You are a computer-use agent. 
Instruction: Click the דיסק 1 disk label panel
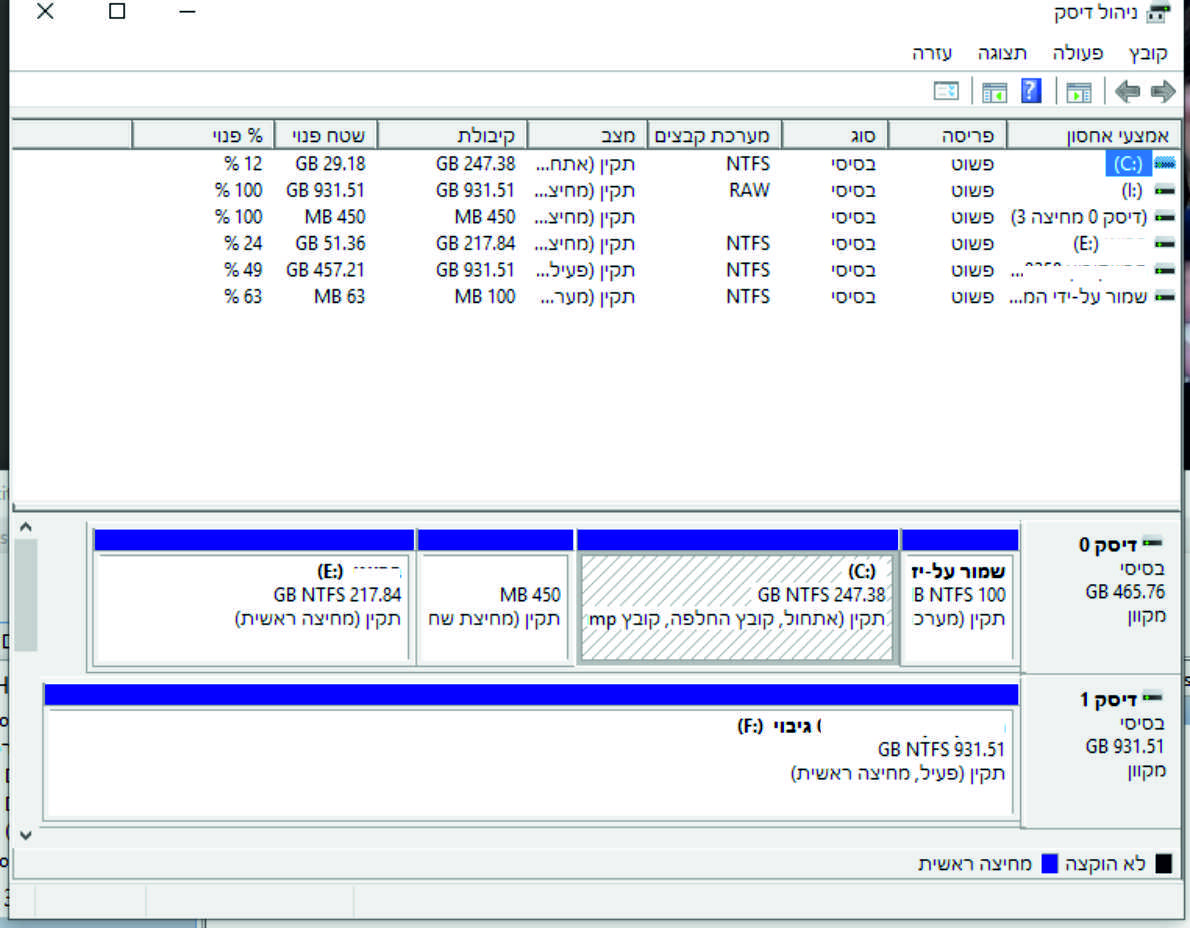tap(1100, 752)
